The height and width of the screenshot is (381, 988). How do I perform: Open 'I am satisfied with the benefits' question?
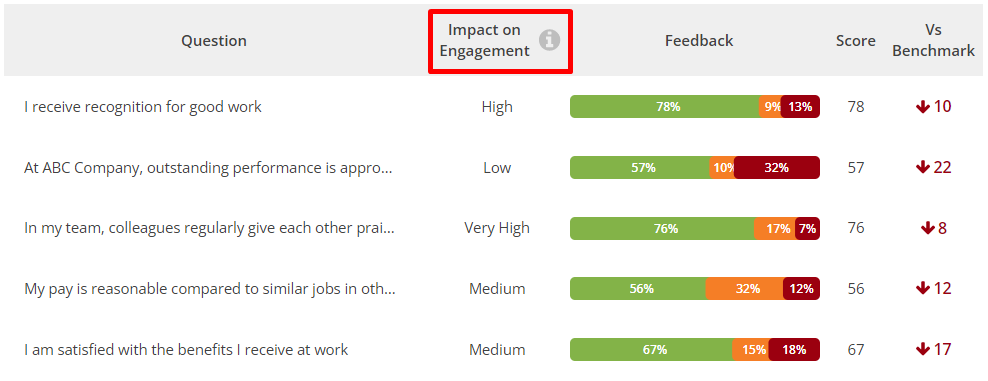(186, 350)
